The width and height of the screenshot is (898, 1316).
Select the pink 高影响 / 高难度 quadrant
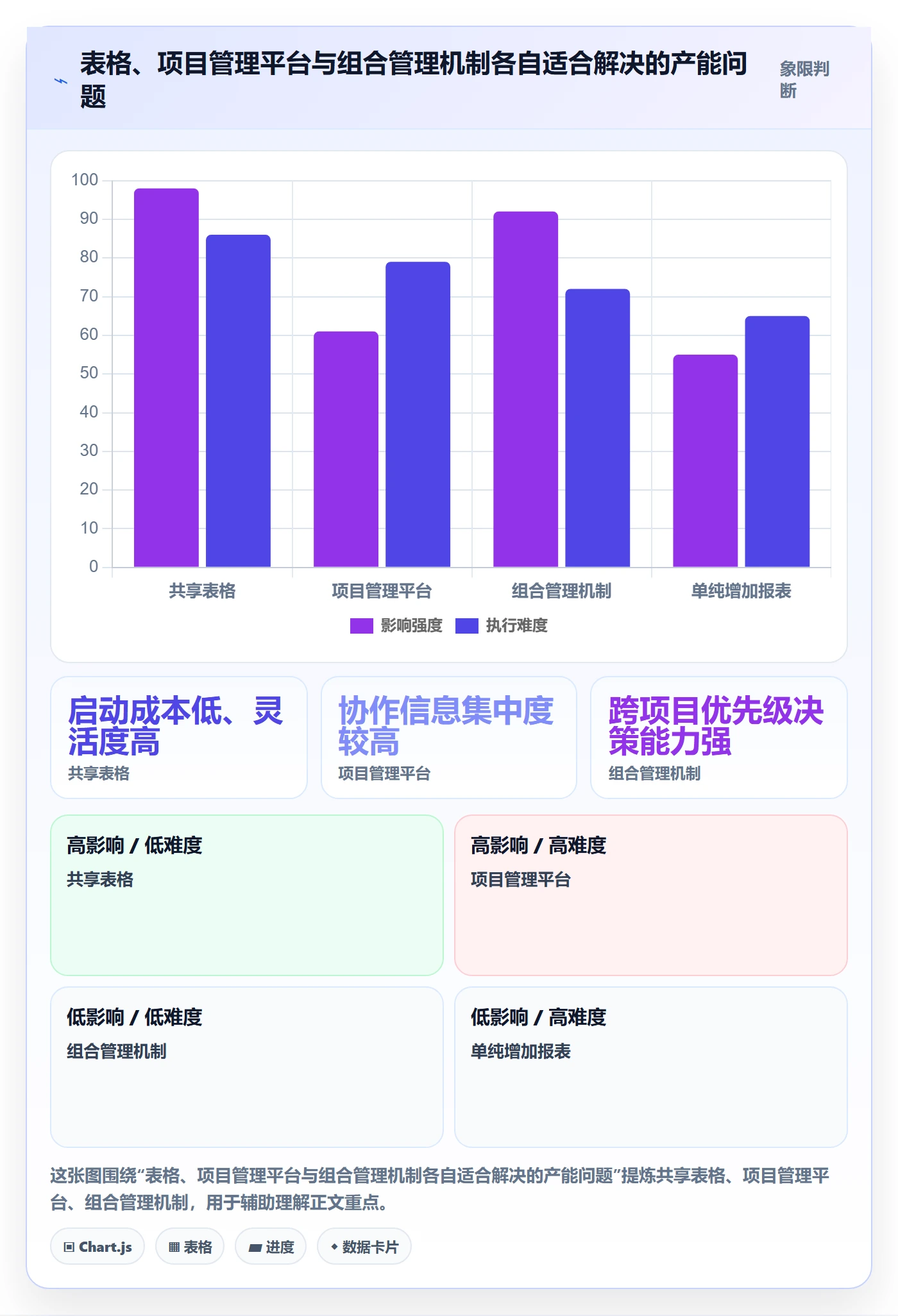tap(651, 895)
